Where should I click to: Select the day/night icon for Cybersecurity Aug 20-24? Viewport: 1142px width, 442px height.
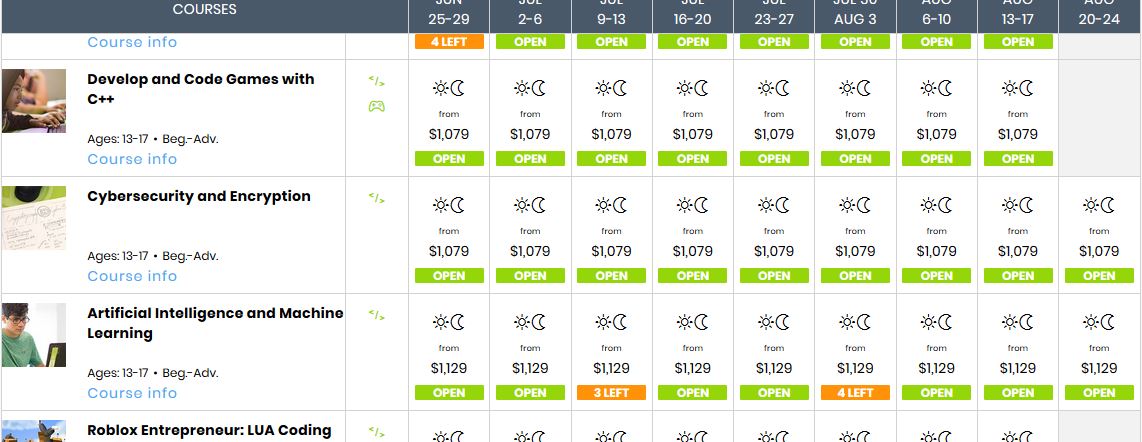click(x=1099, y=205)
